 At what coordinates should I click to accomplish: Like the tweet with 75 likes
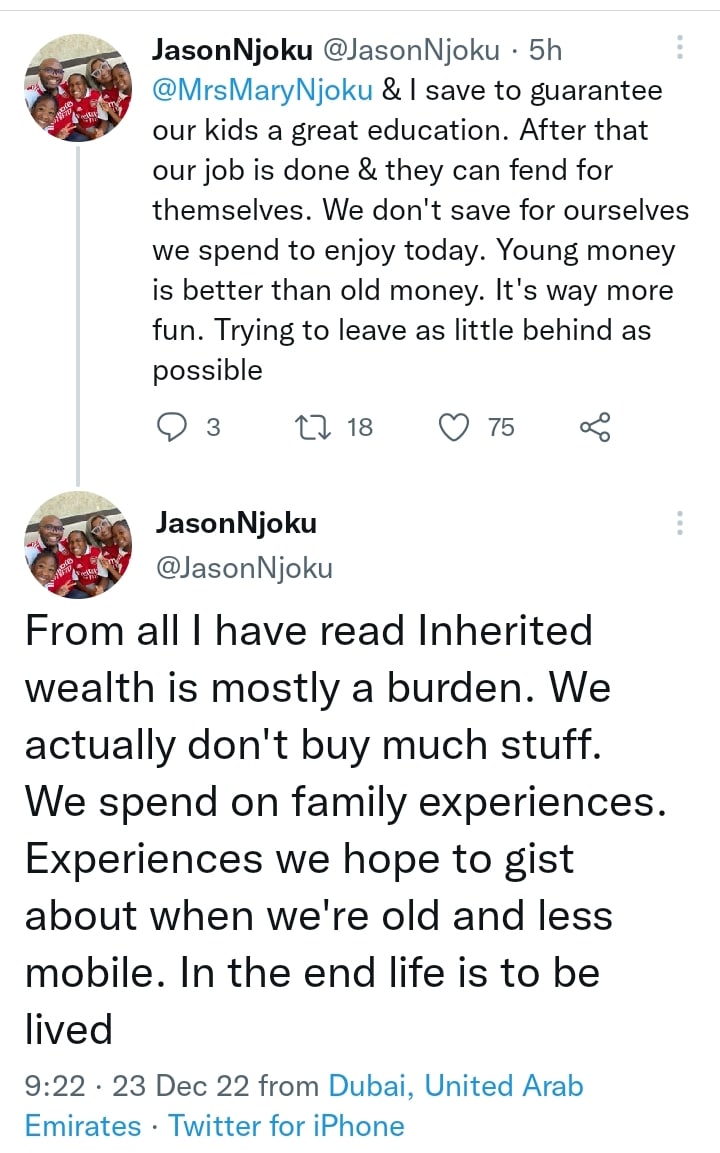[455, 428]
